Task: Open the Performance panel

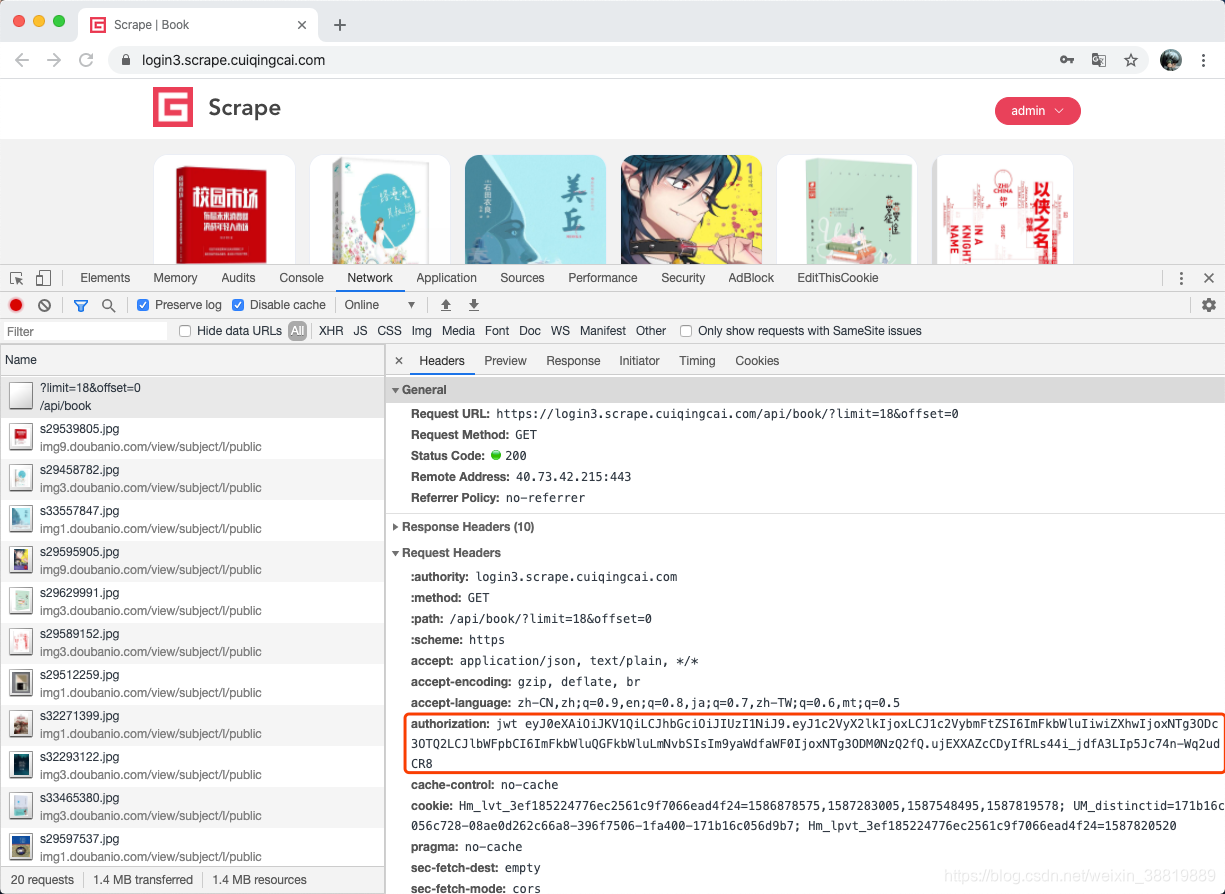Action: pos(602,278)
